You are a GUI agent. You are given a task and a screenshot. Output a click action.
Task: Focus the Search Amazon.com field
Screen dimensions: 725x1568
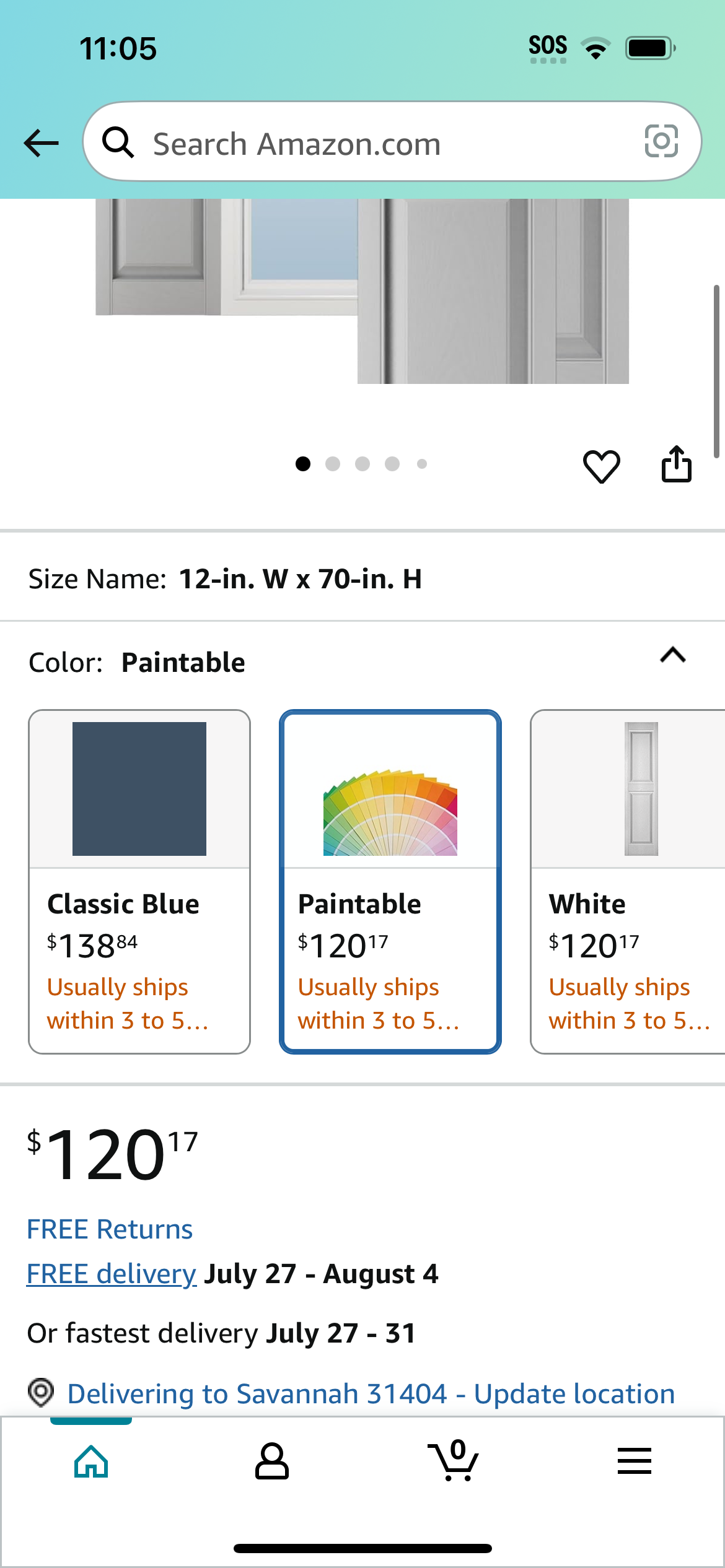point(392,142)
